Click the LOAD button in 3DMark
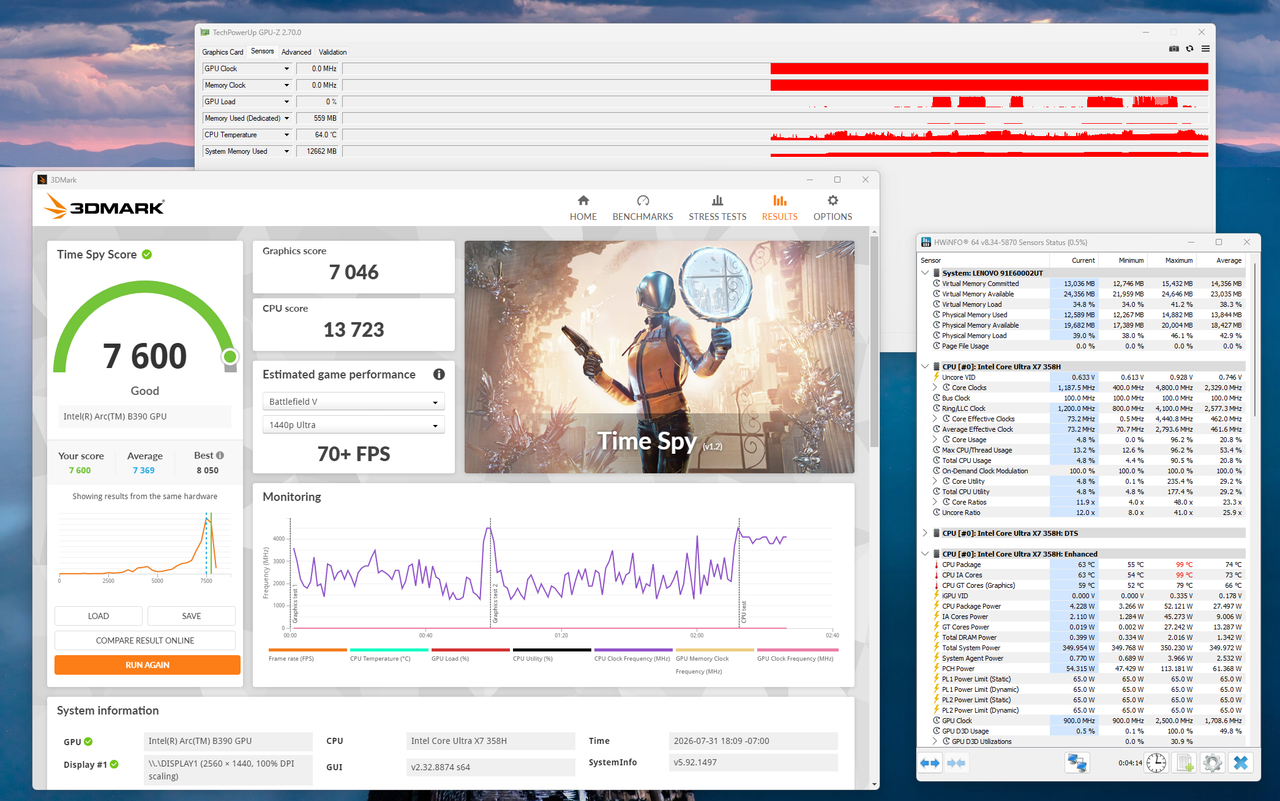 (99, 616)
